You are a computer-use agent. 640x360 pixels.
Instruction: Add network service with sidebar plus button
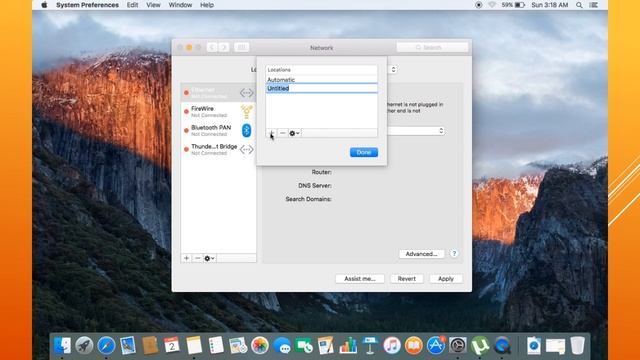pyautogui.click(x=187, y=258)
